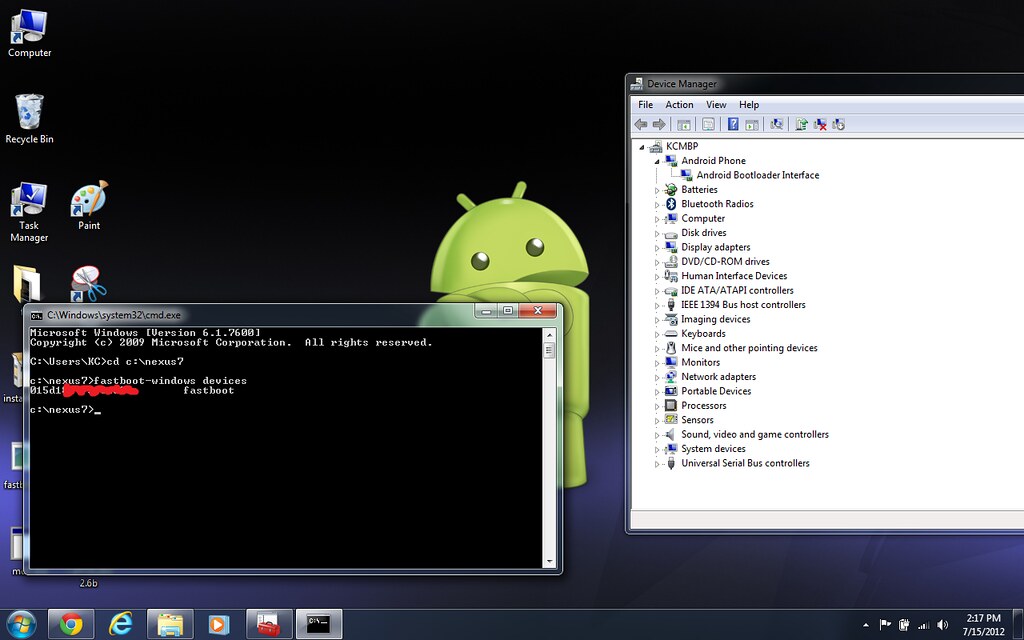
Task: Open the Action menu in Device Manager
Action: point(679,104)
